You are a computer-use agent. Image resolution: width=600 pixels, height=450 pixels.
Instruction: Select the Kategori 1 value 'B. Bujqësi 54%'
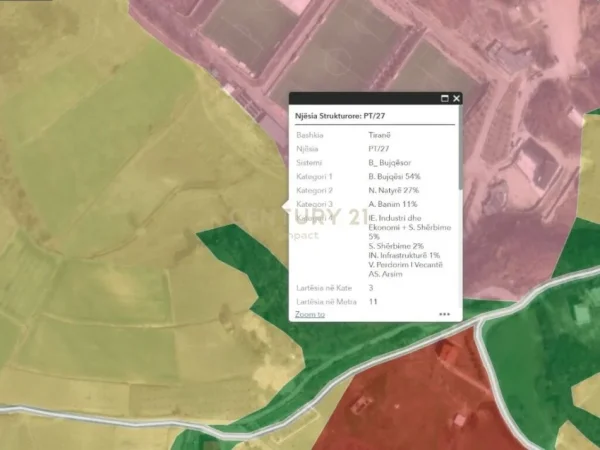394,176
